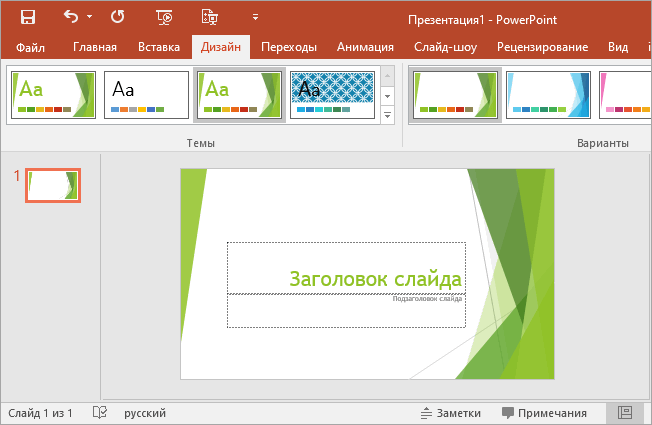Click the Redo/Repeat icon
Screen dimensions: 652x425
117,17
